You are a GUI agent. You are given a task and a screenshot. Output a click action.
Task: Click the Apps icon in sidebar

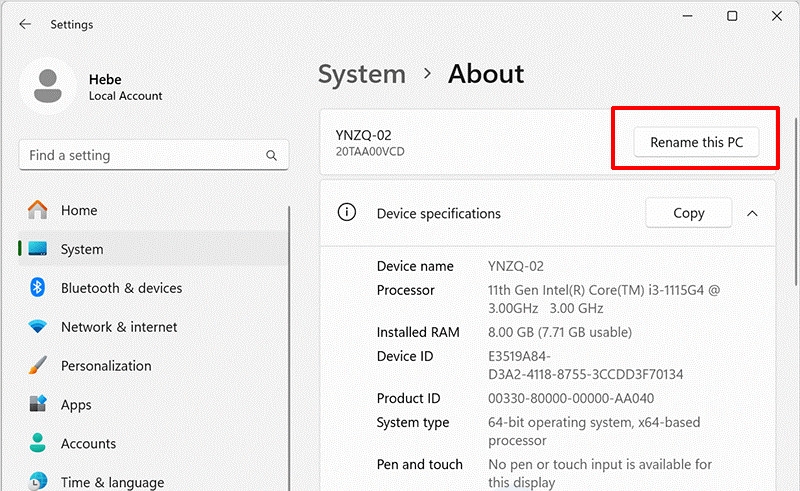38,404
